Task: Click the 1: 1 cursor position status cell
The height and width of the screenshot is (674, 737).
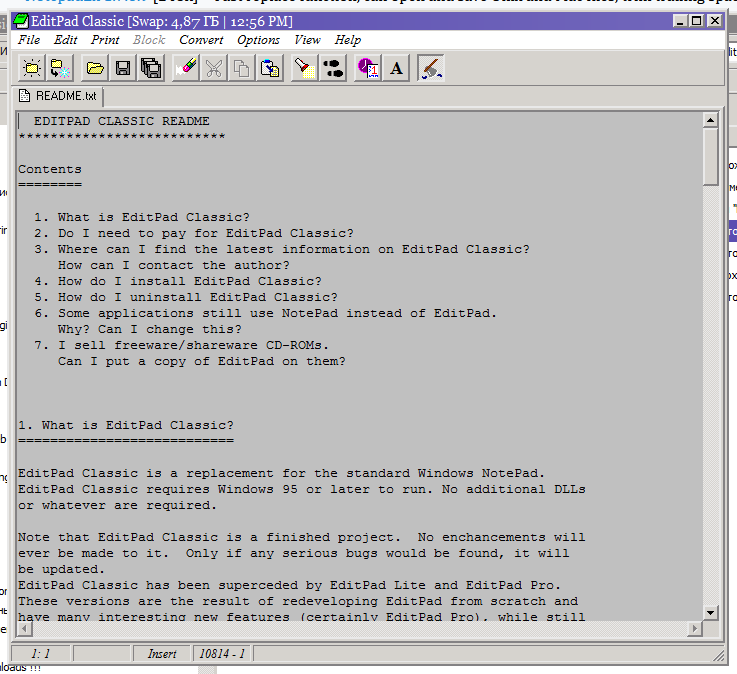Action: [41, 654]
